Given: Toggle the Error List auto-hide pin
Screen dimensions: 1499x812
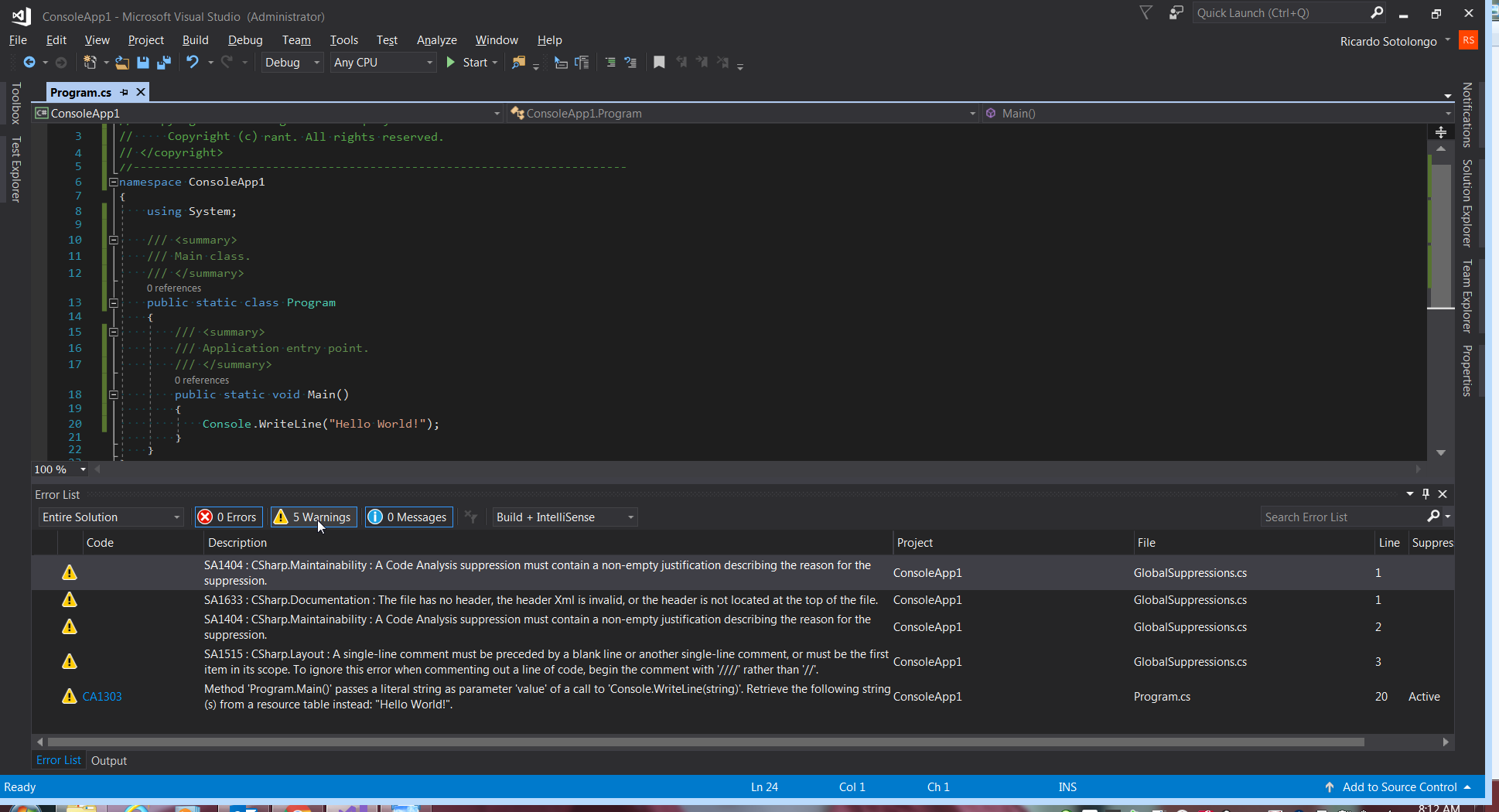Looking at the screenshot, I should [1426, 493].
